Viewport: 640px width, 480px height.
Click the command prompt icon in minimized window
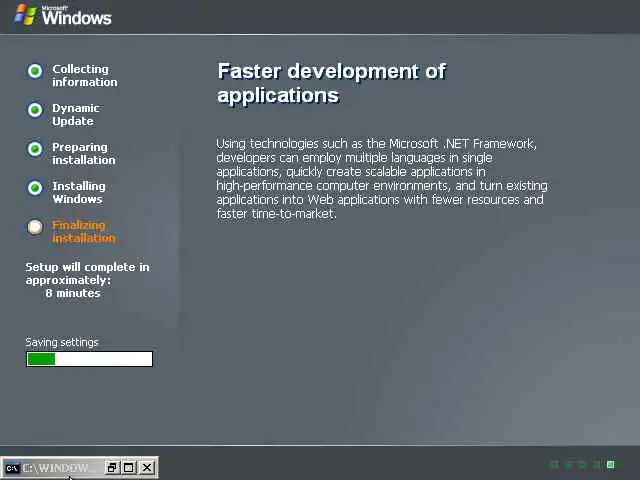coord(12,468)
